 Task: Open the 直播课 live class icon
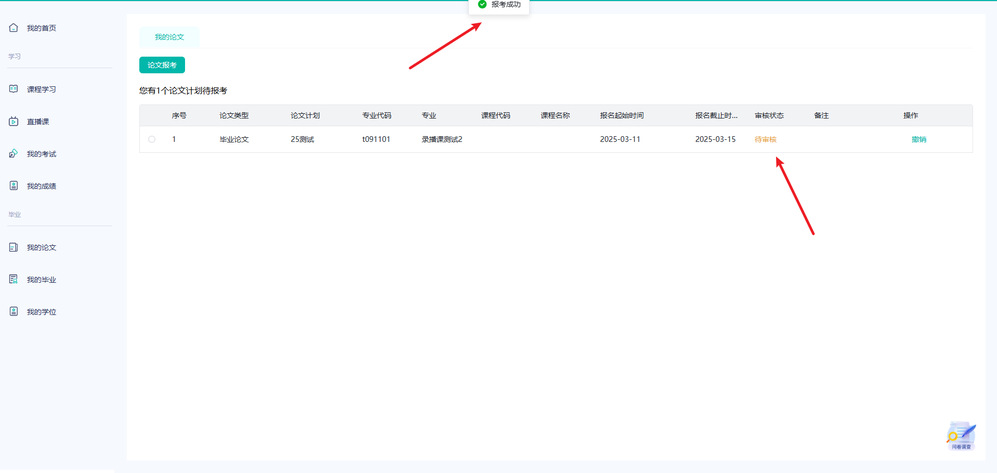coord(13,122)
